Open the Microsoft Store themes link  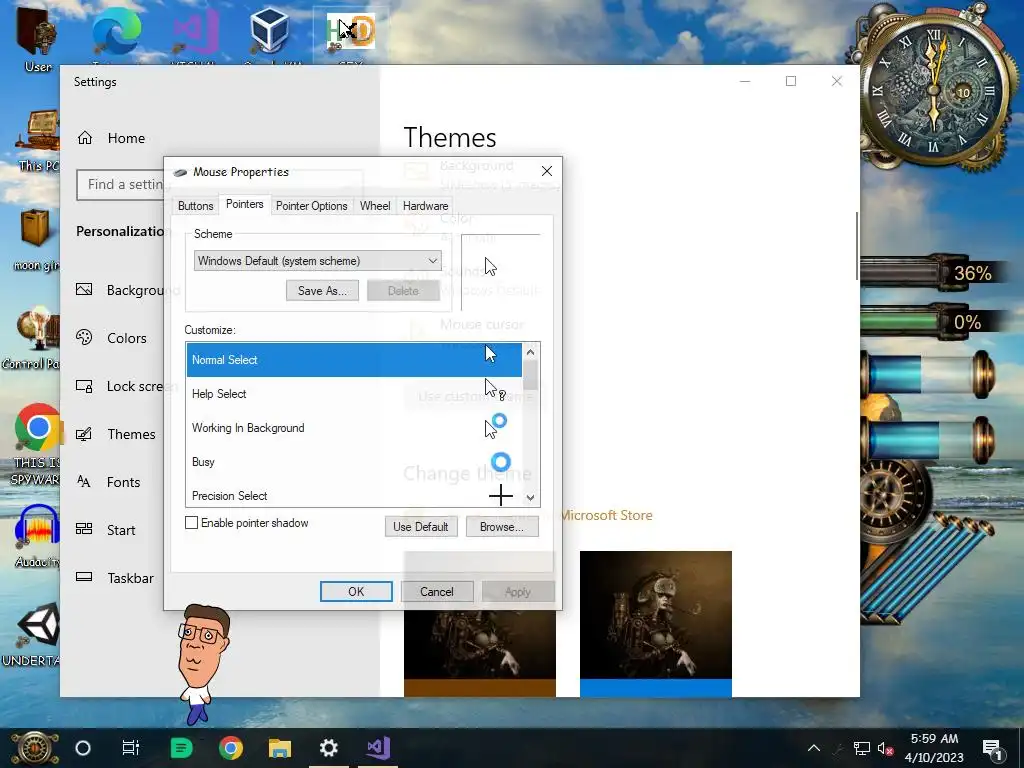[606, 515]
